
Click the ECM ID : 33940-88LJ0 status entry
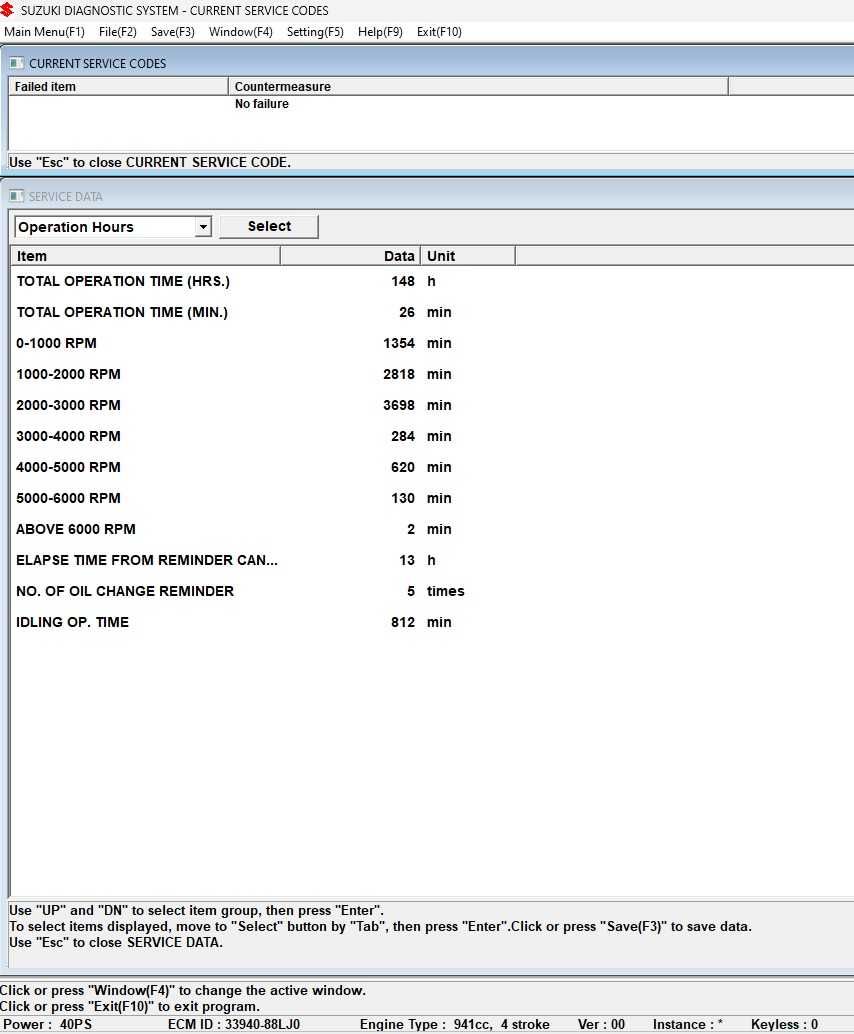click(x=233, y=1025)
